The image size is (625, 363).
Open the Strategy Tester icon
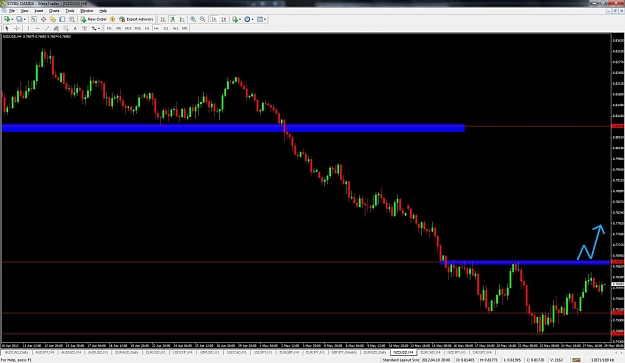tap(72, 19)
